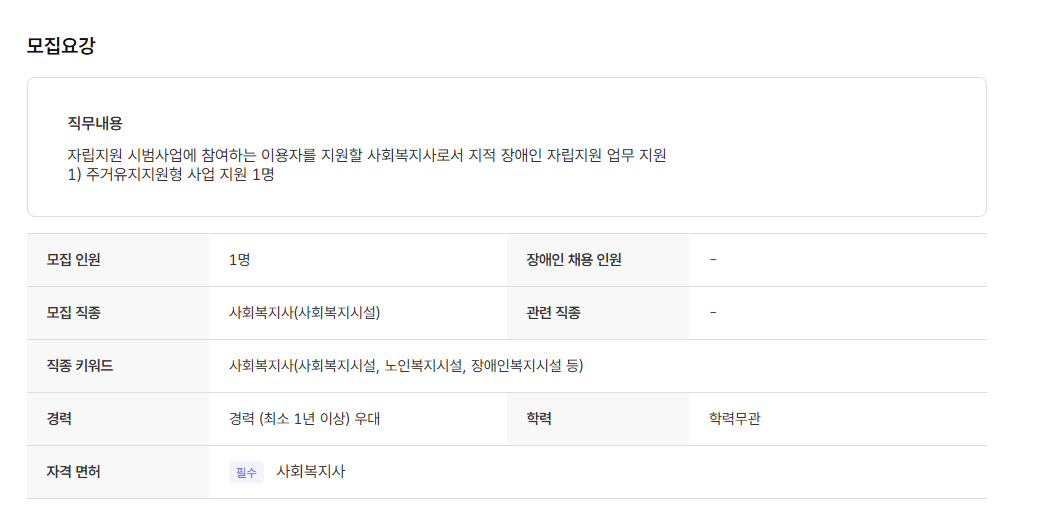Click the 경력 label cell
This screenshot has width=1044, height=529.
(x=60, y=419)
